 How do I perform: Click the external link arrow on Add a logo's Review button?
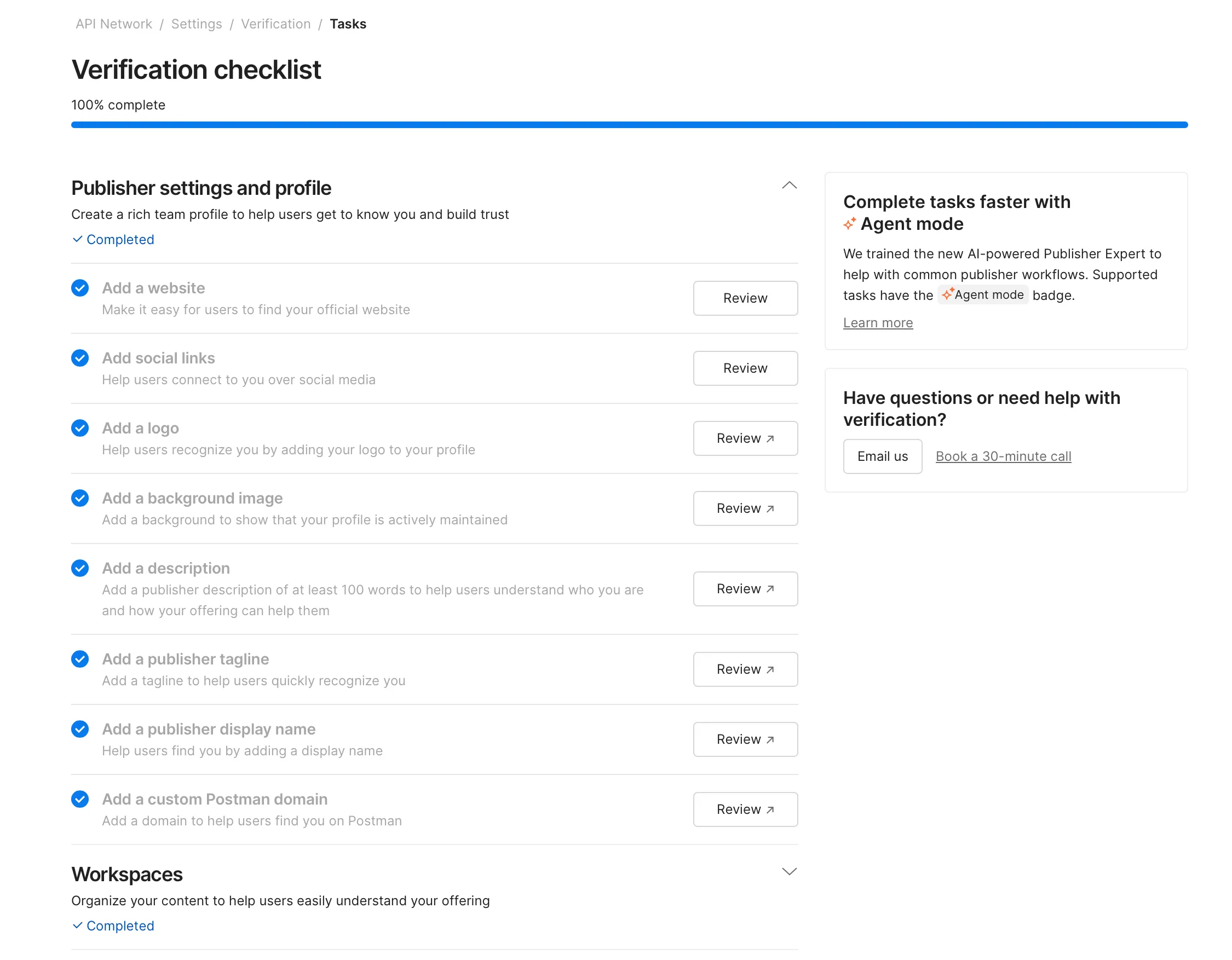pos(770,437)
